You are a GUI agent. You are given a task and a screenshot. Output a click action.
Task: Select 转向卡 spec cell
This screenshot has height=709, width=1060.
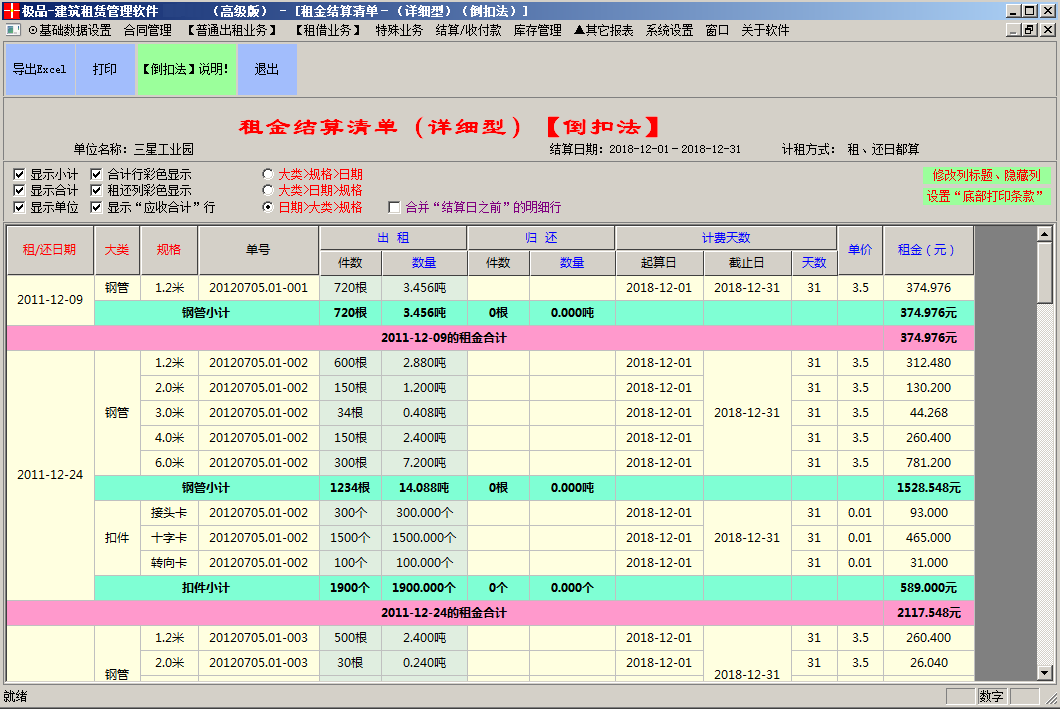click(x=169, y=563)
